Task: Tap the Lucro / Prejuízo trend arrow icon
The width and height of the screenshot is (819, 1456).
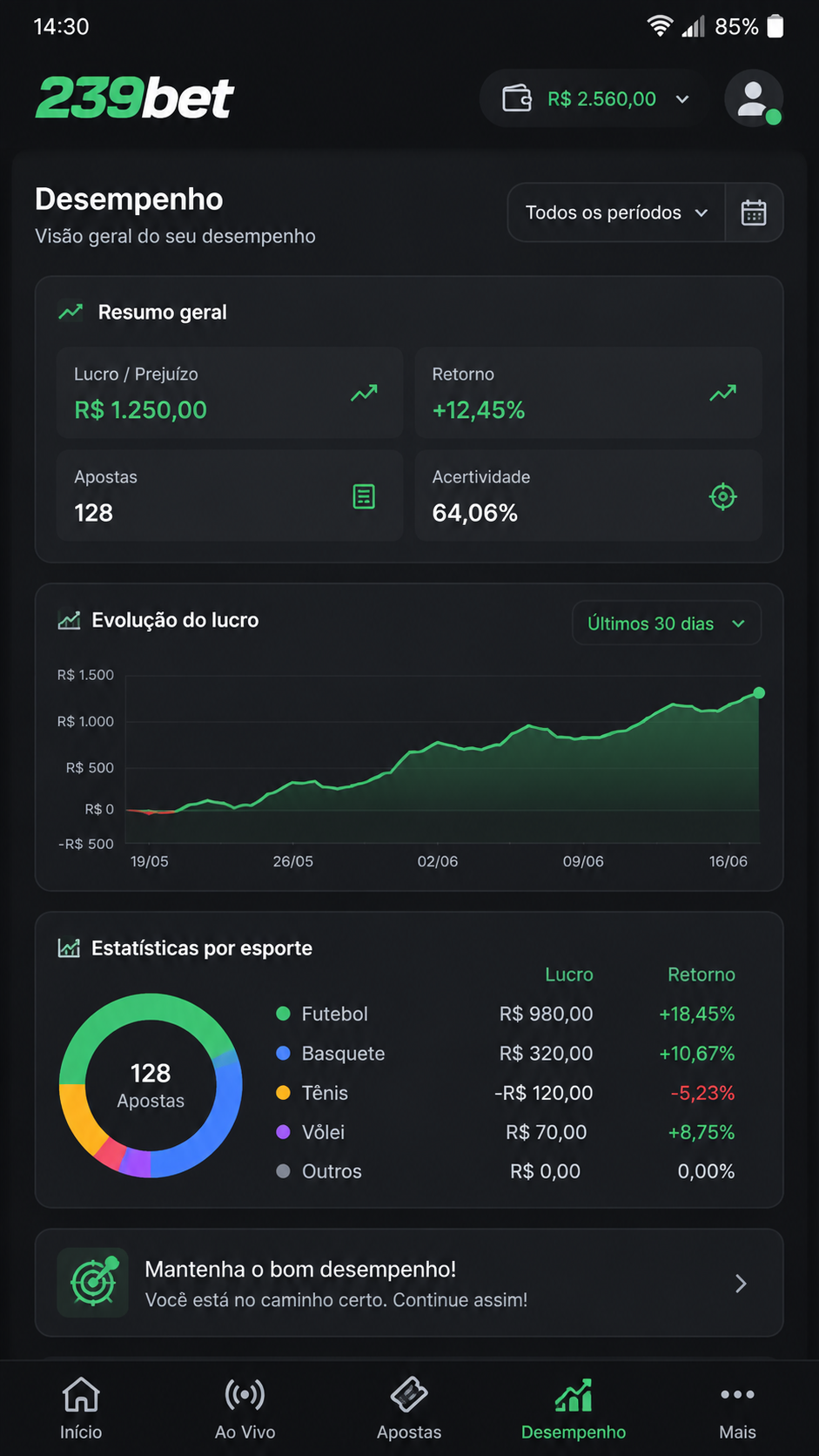Action: (364, 394)
